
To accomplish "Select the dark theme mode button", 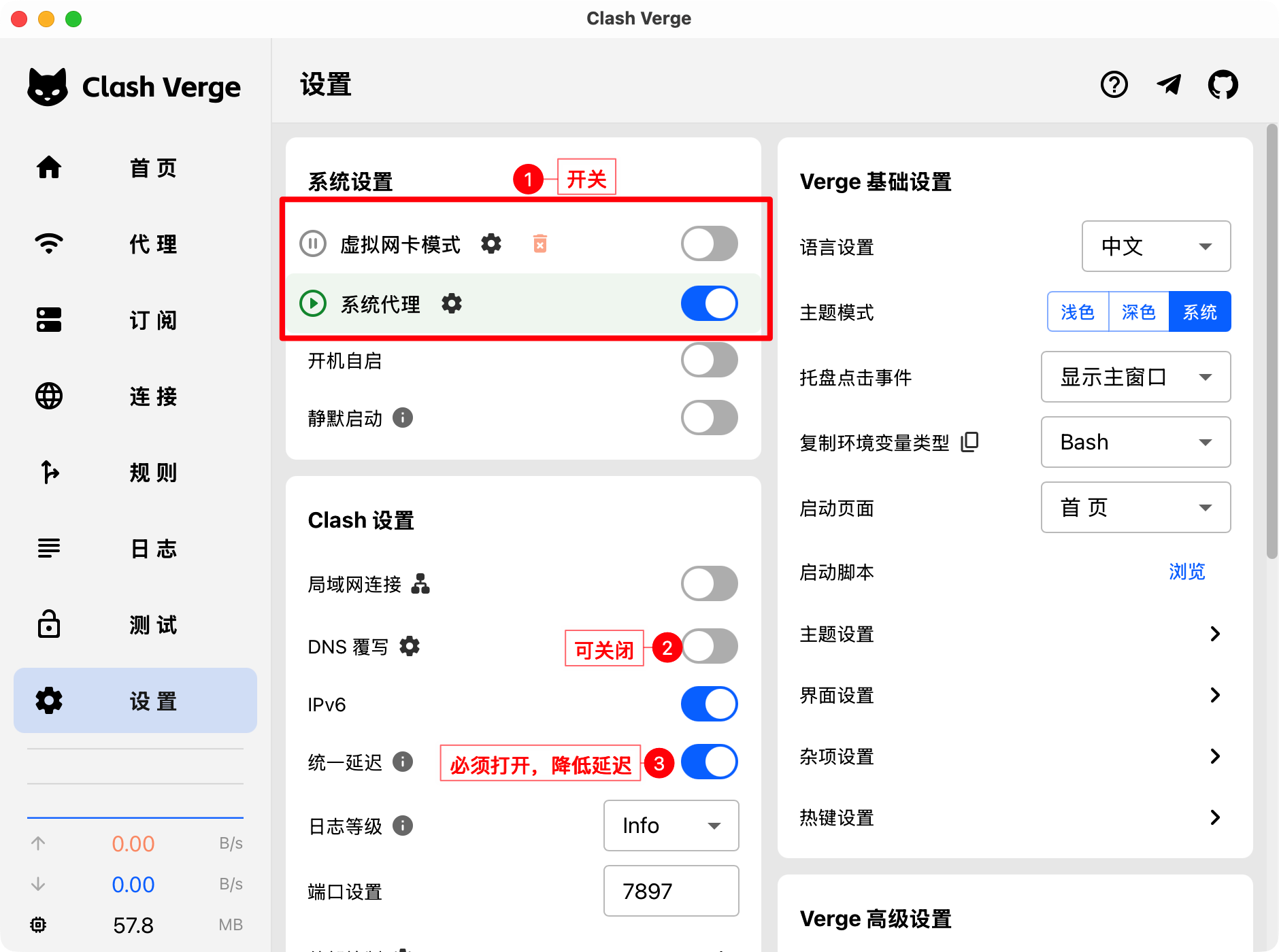I will pyautogui.click(x=1139, y=311).
